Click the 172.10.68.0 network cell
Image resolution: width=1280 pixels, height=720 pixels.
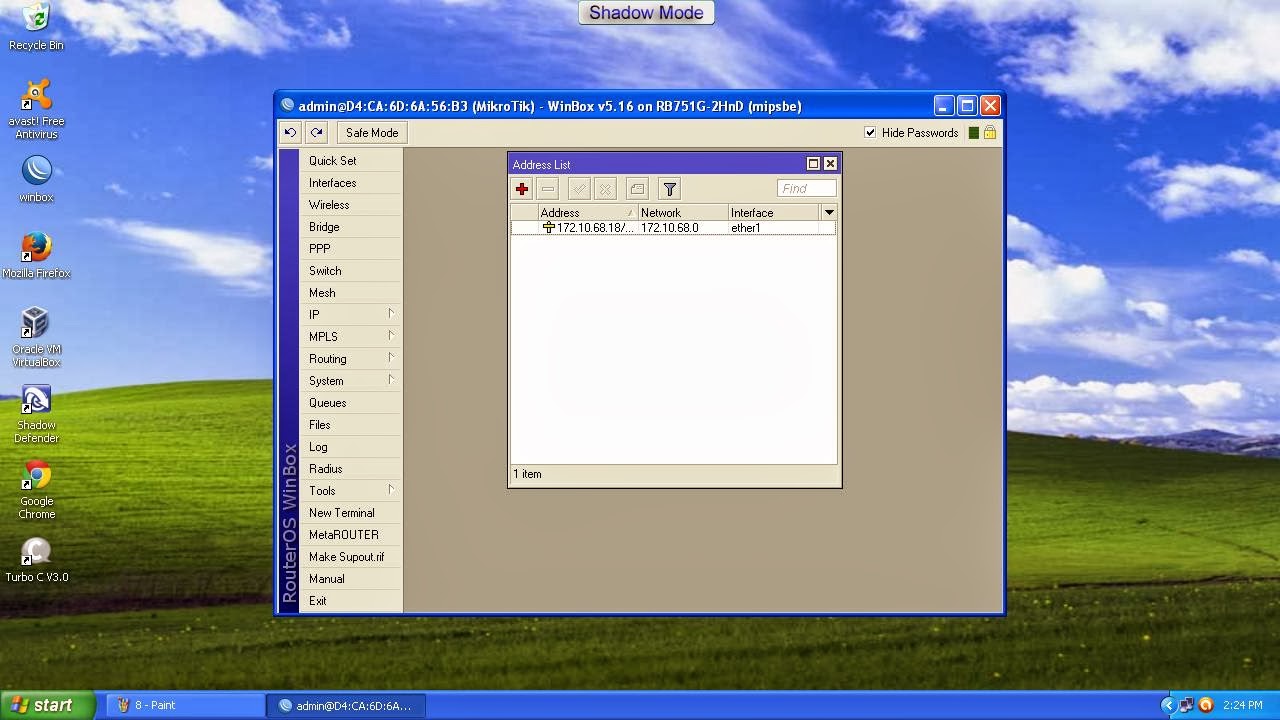click(670, 228)
